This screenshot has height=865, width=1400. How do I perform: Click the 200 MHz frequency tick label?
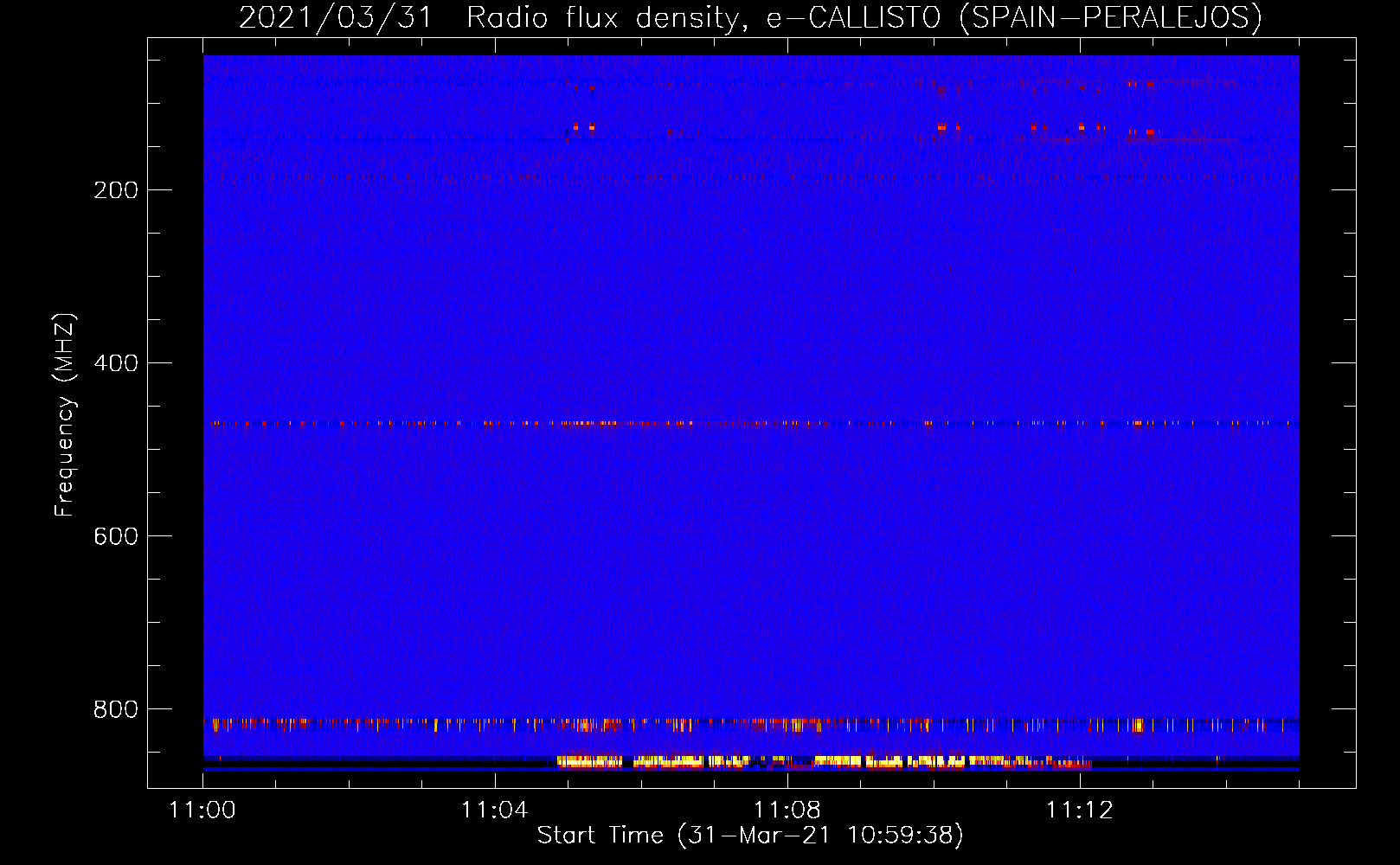pyautogui.click(x=116, y=190)
